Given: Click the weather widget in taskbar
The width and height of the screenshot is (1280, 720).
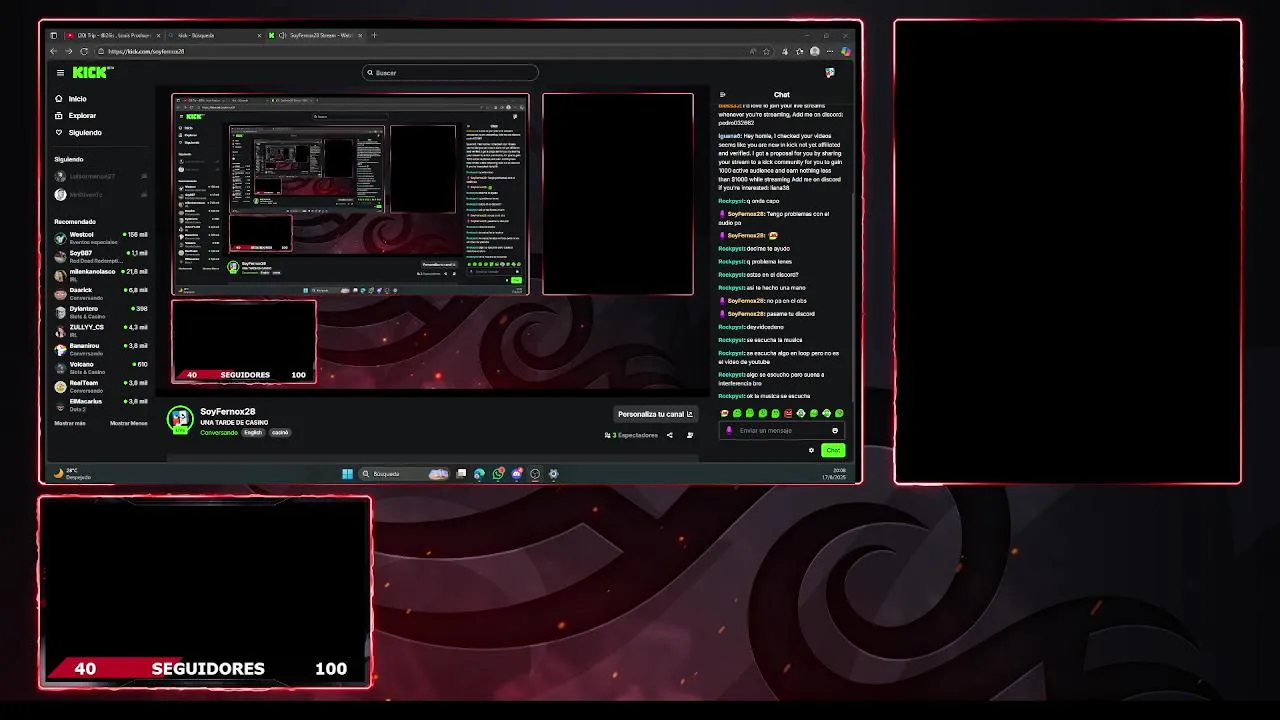Looking at the screenshot, I should point(72,474).
